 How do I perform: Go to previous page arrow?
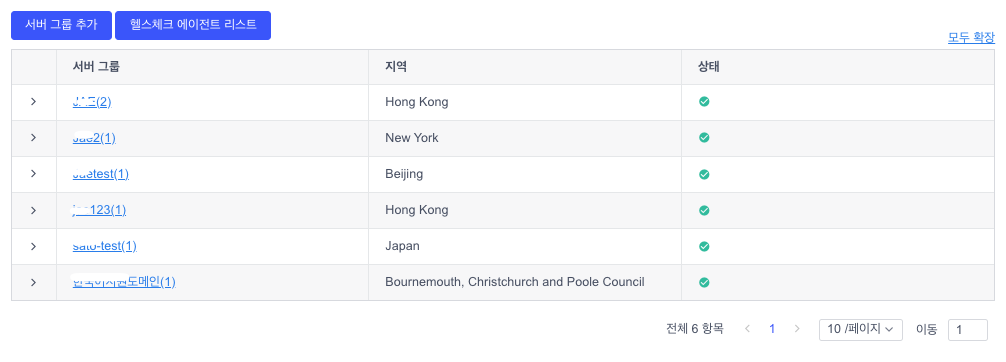pyautogui.click(x=747, y=329)
